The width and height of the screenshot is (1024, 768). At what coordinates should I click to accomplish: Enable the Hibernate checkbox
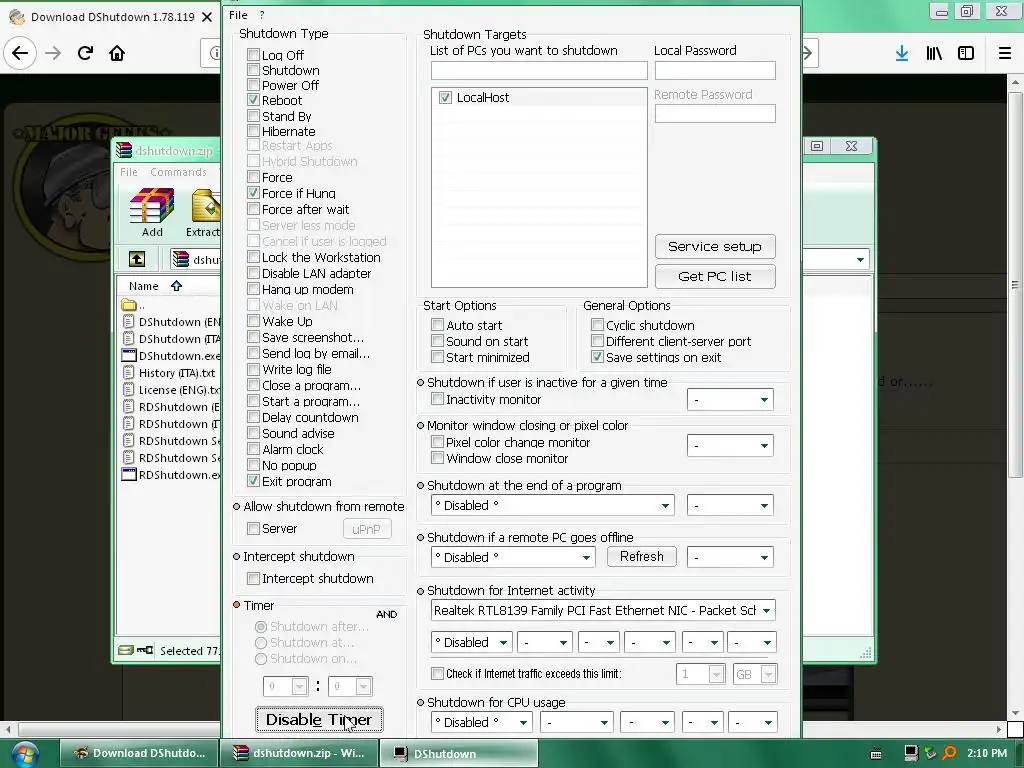(x=253, y=131)
